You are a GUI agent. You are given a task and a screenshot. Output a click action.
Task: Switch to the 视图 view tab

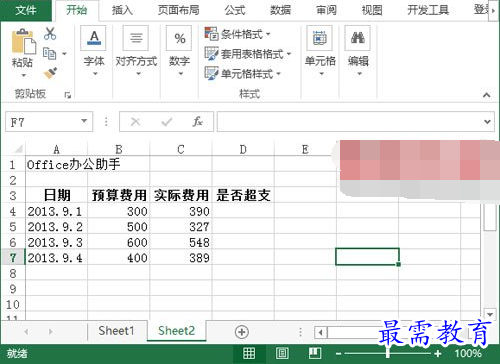[x=372, y=10]
